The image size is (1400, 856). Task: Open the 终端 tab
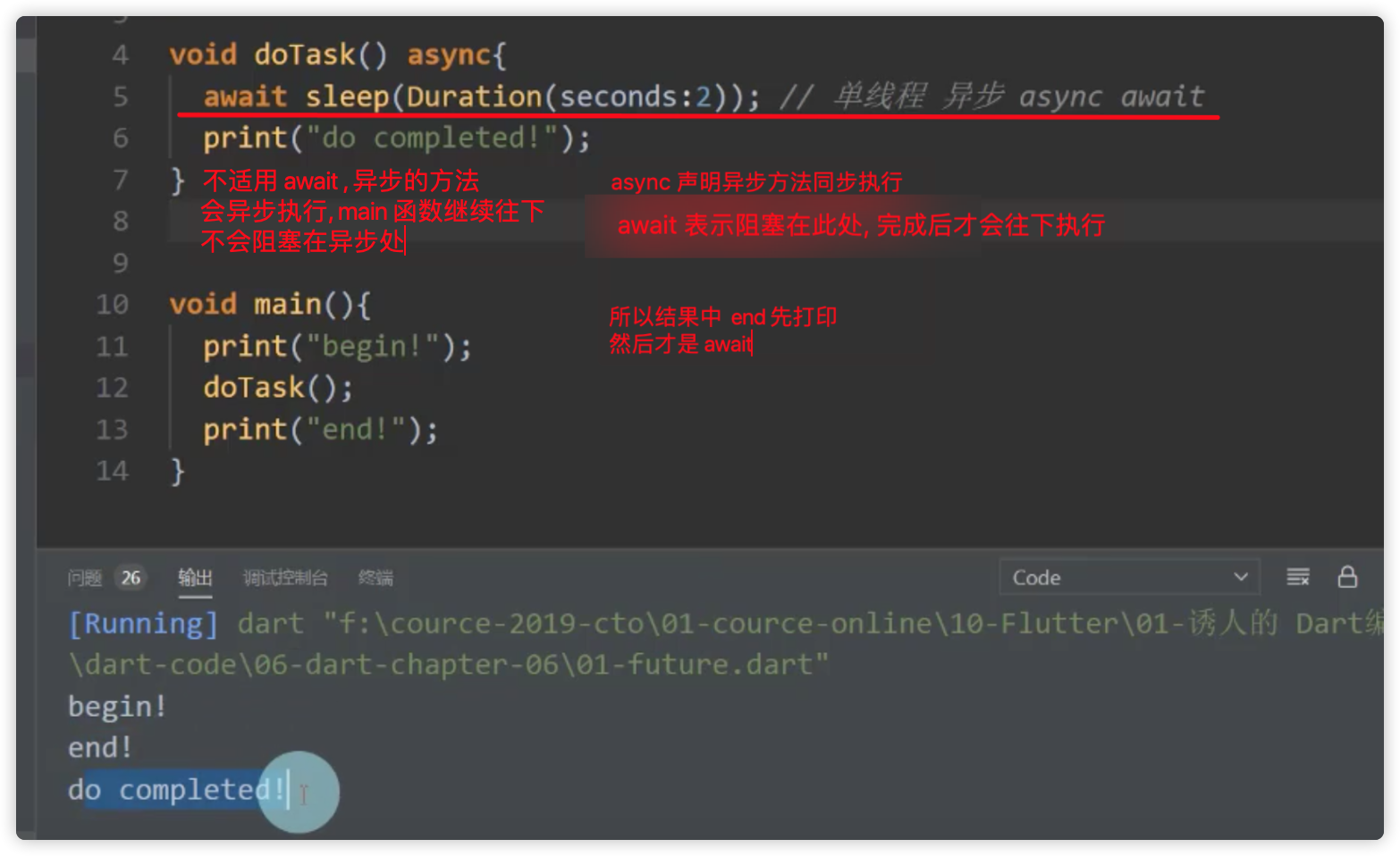coord(375,578)
